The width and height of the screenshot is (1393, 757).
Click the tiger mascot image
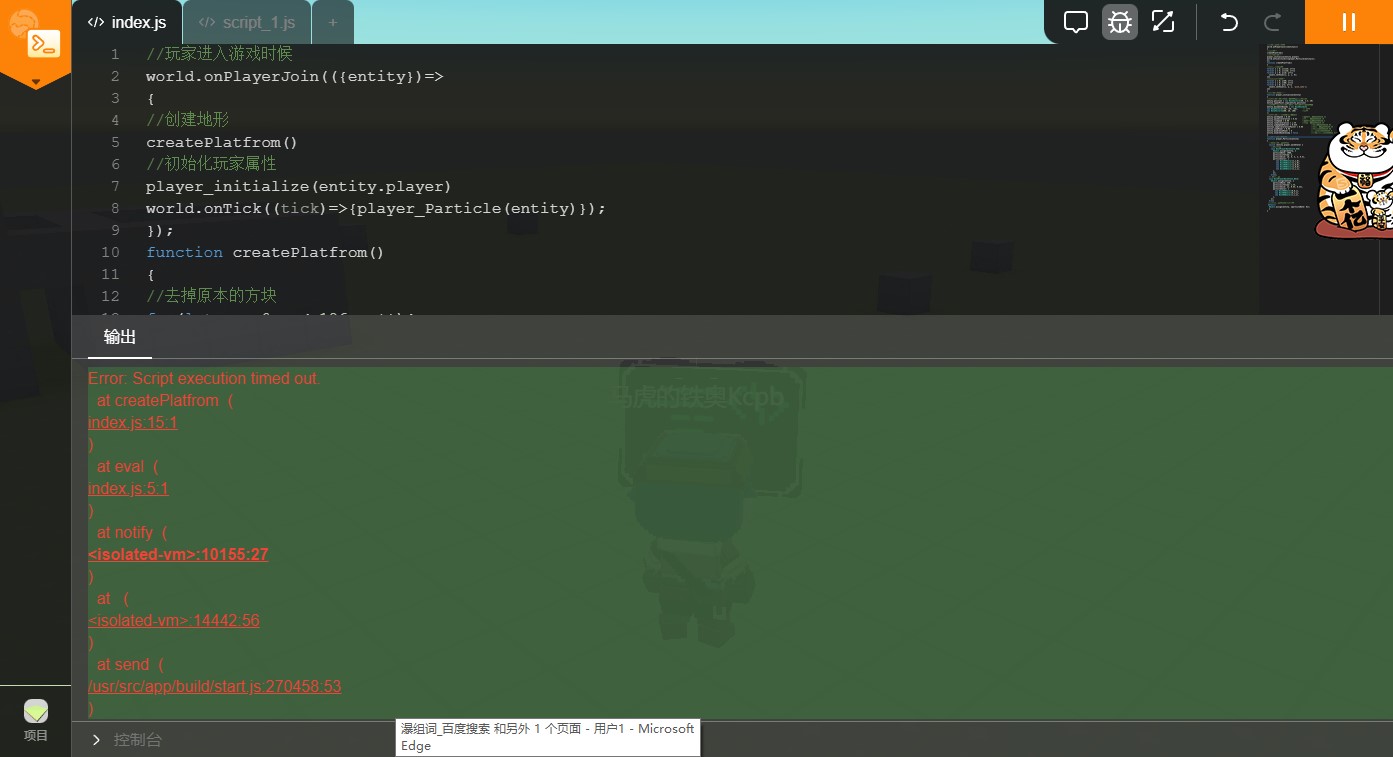[x=1354, y=181]
